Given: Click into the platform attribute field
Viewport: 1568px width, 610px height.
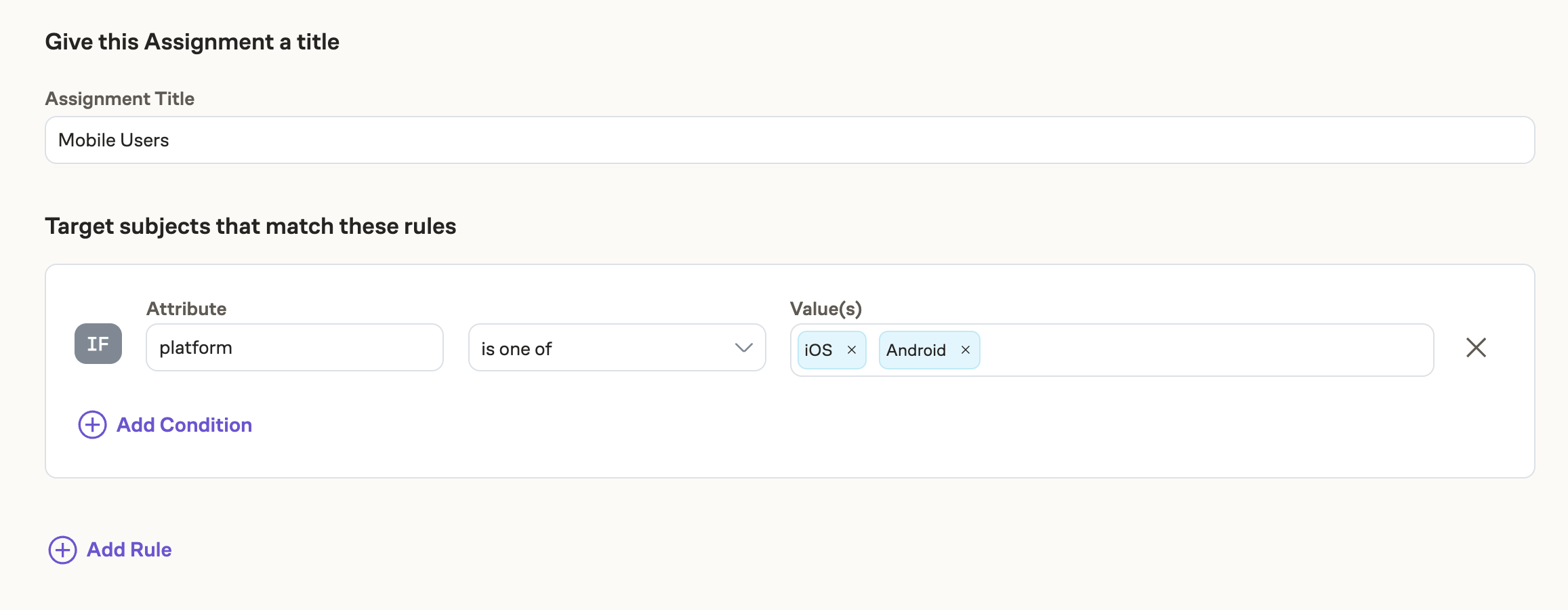Looking at the screenshot, I should coord(294,348).
